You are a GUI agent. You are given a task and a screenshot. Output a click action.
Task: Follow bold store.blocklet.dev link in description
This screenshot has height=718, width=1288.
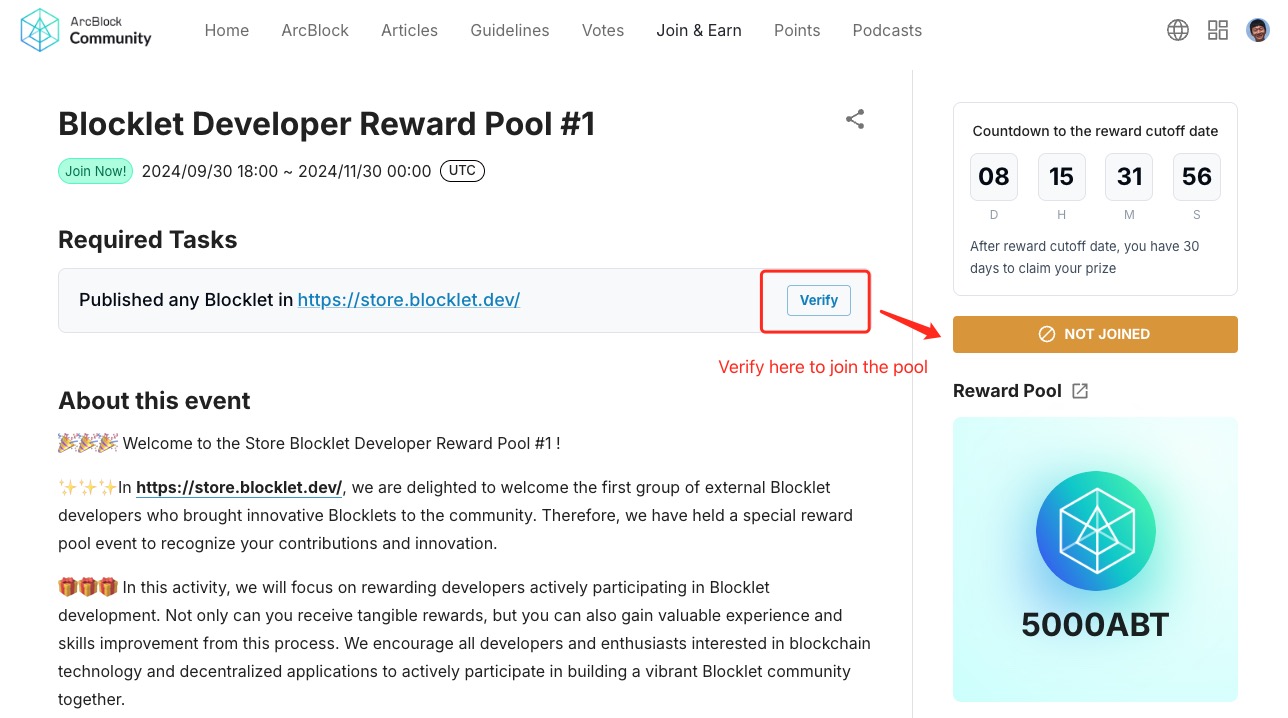click(x=239, y=488)
